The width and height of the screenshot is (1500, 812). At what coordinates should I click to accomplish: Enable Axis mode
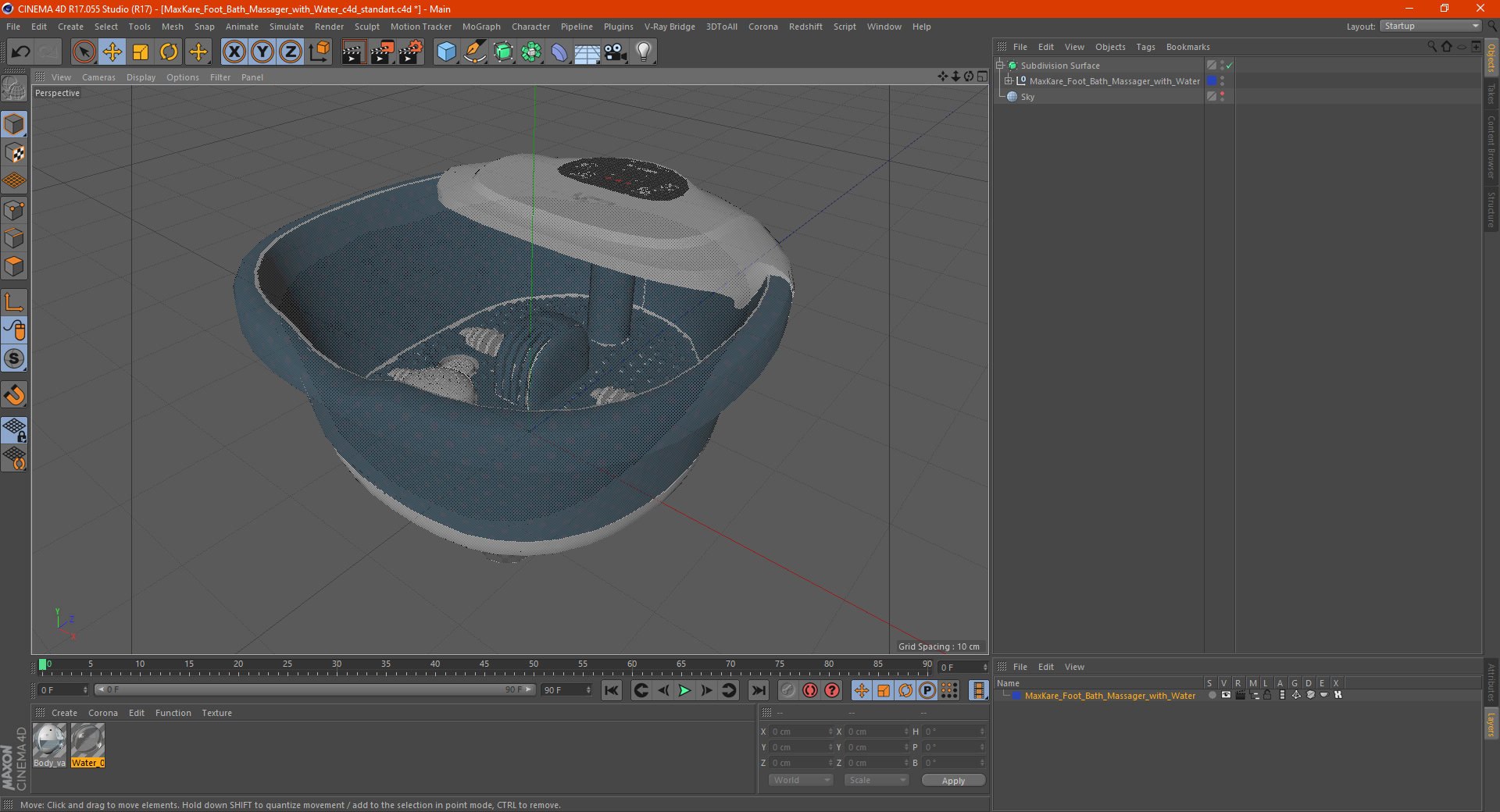pos(15,302)
